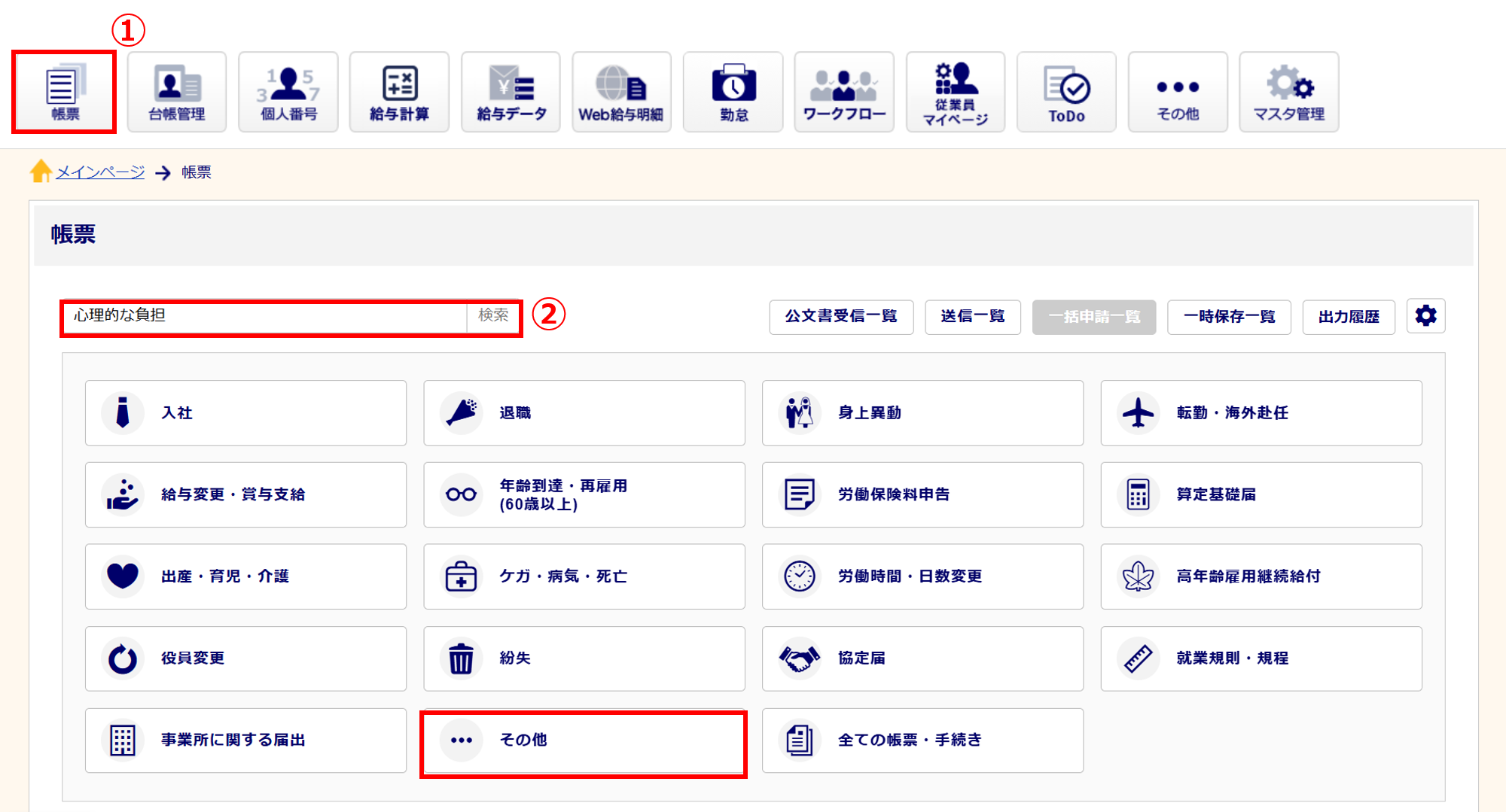Viewport: 1506px width, 812px height.
Task: Click the 一括申請一覧 button
Action: tap(1094, 317)
